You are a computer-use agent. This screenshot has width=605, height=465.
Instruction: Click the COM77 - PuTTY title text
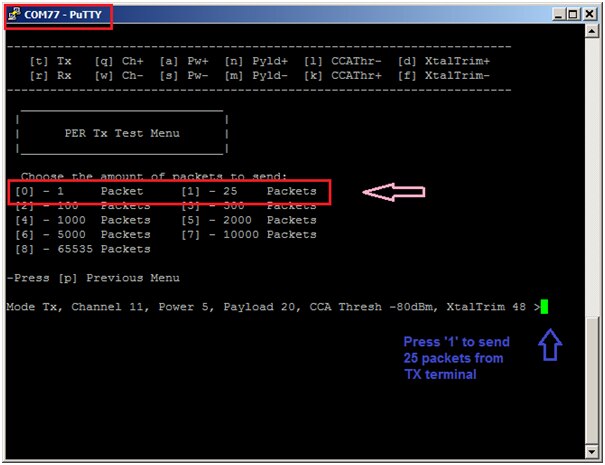click(63, 15)
